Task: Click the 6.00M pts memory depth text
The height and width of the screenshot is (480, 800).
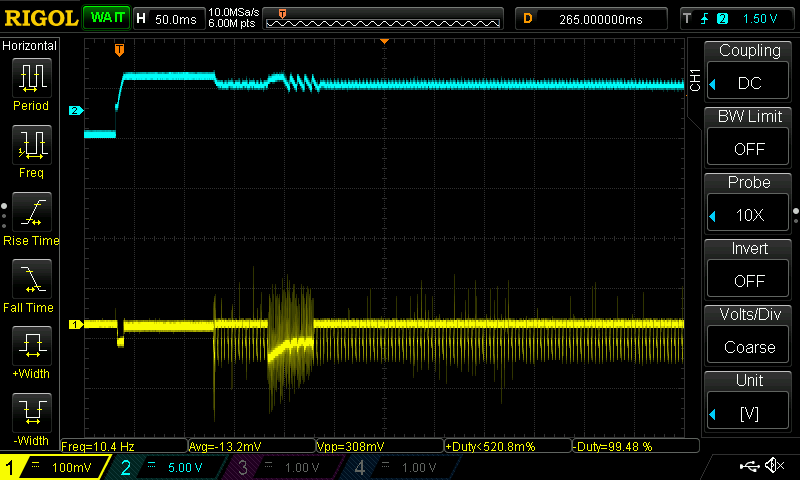Action: coord(231,23)
